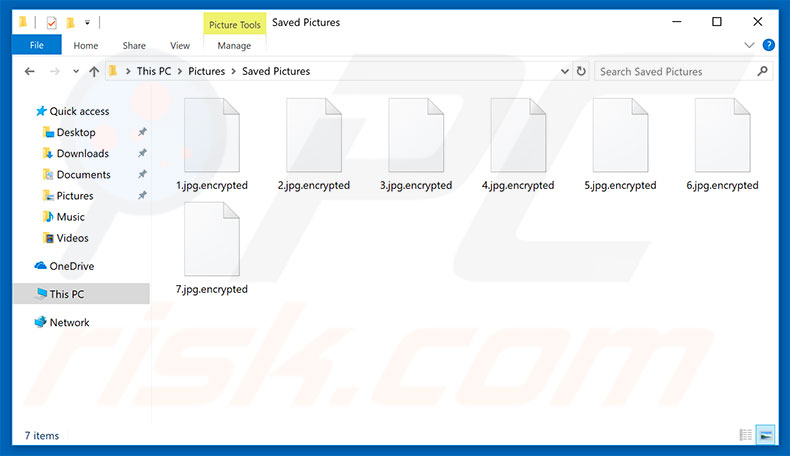Viewport: 790px width, 456px height.
Task: Click the folder icon in title bar
Action: (x=23, y=22)
